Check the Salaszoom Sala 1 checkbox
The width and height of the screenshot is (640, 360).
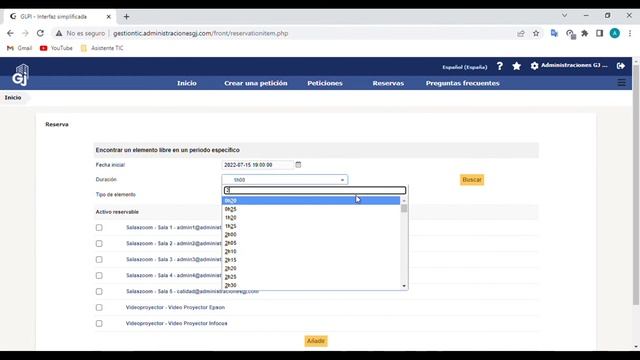coord(99,228)
